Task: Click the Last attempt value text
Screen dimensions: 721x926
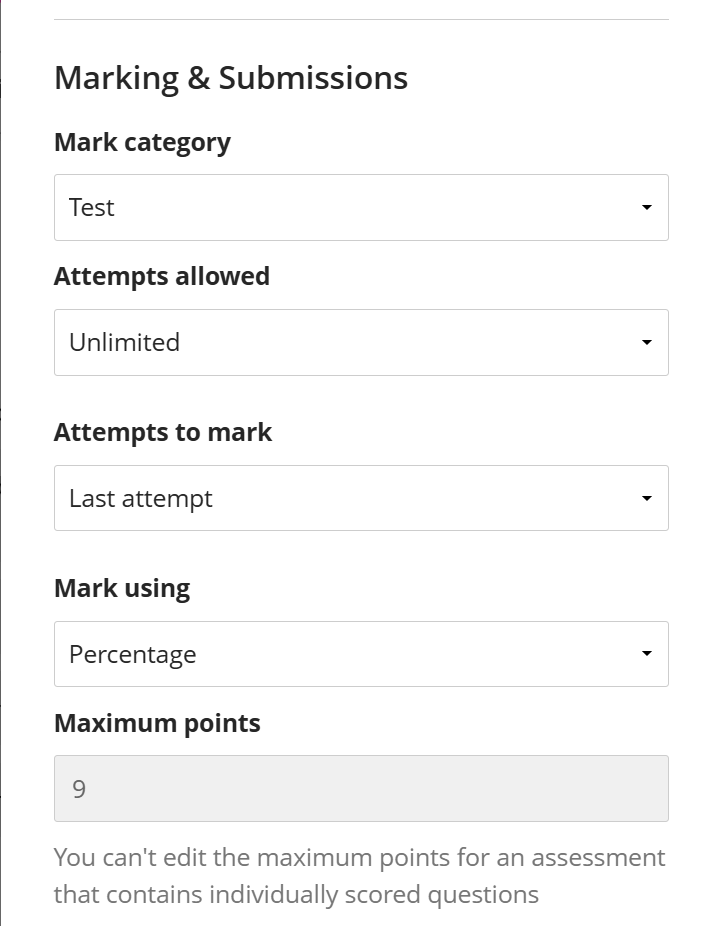Action: [x=141, y=498]
